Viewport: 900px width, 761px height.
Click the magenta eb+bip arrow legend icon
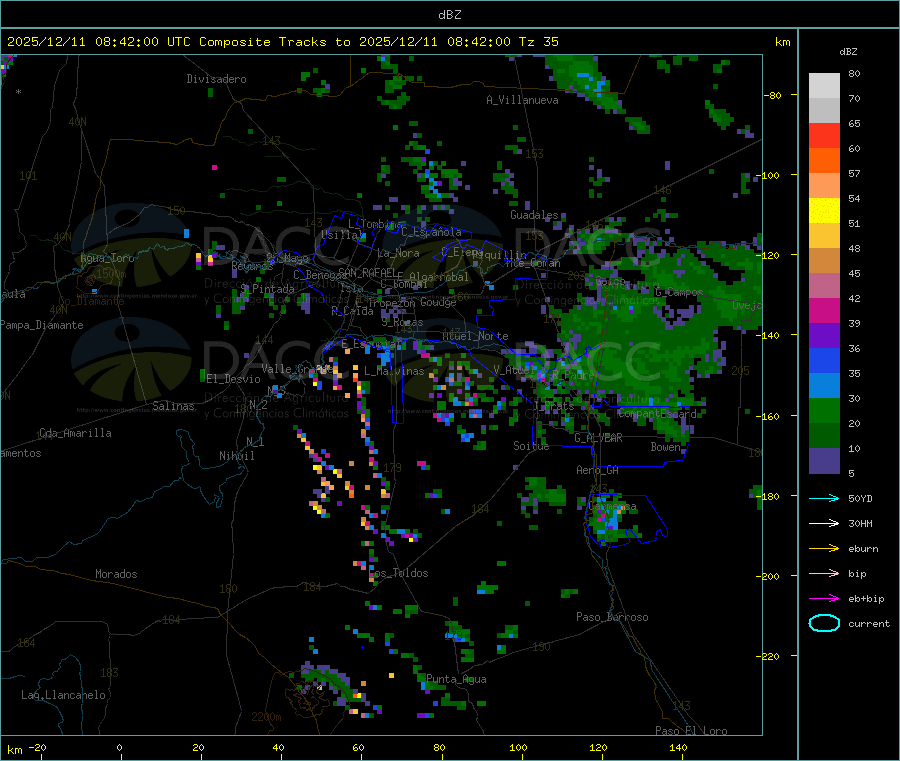[824, 599]
